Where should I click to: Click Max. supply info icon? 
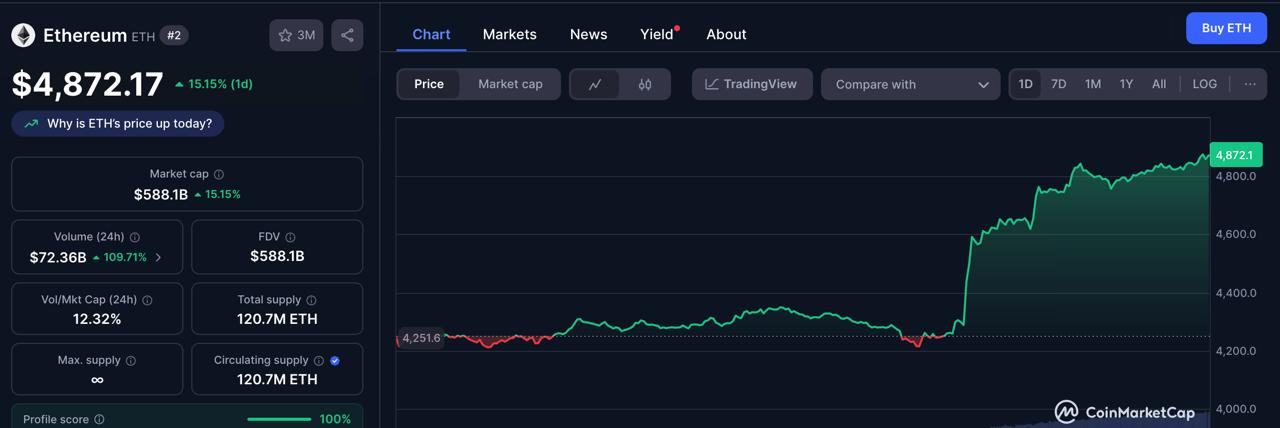point(131,361)
